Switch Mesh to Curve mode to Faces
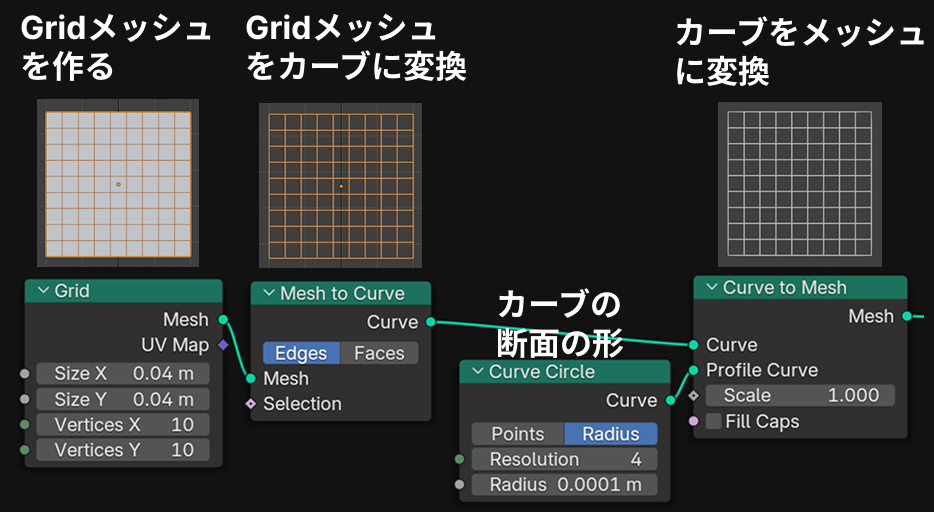934x512 pixels. point(379,353)
